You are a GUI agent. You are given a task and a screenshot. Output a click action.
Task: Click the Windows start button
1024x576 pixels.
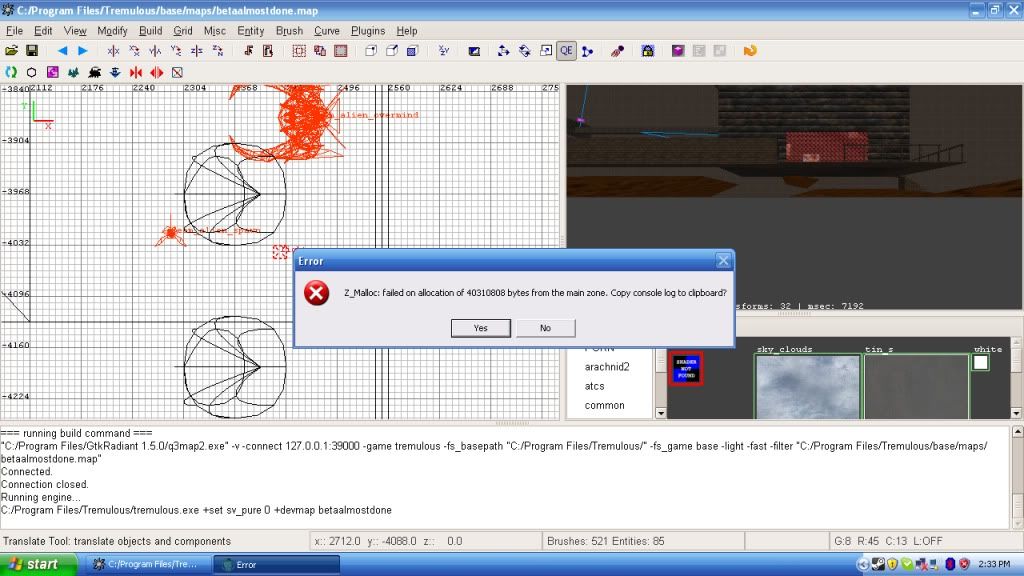38,564
